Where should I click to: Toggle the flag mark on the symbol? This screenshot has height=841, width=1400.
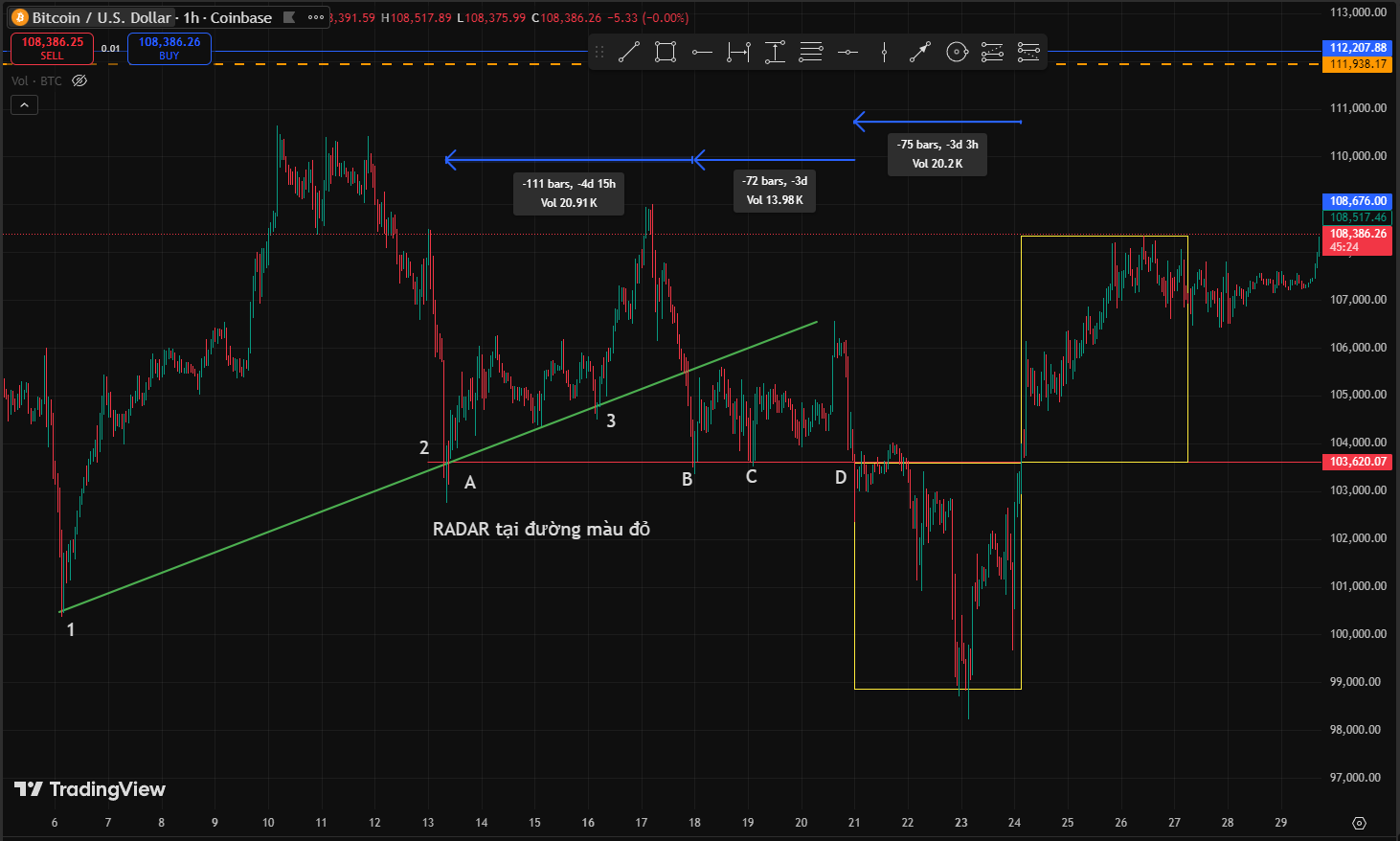[289, 17]
